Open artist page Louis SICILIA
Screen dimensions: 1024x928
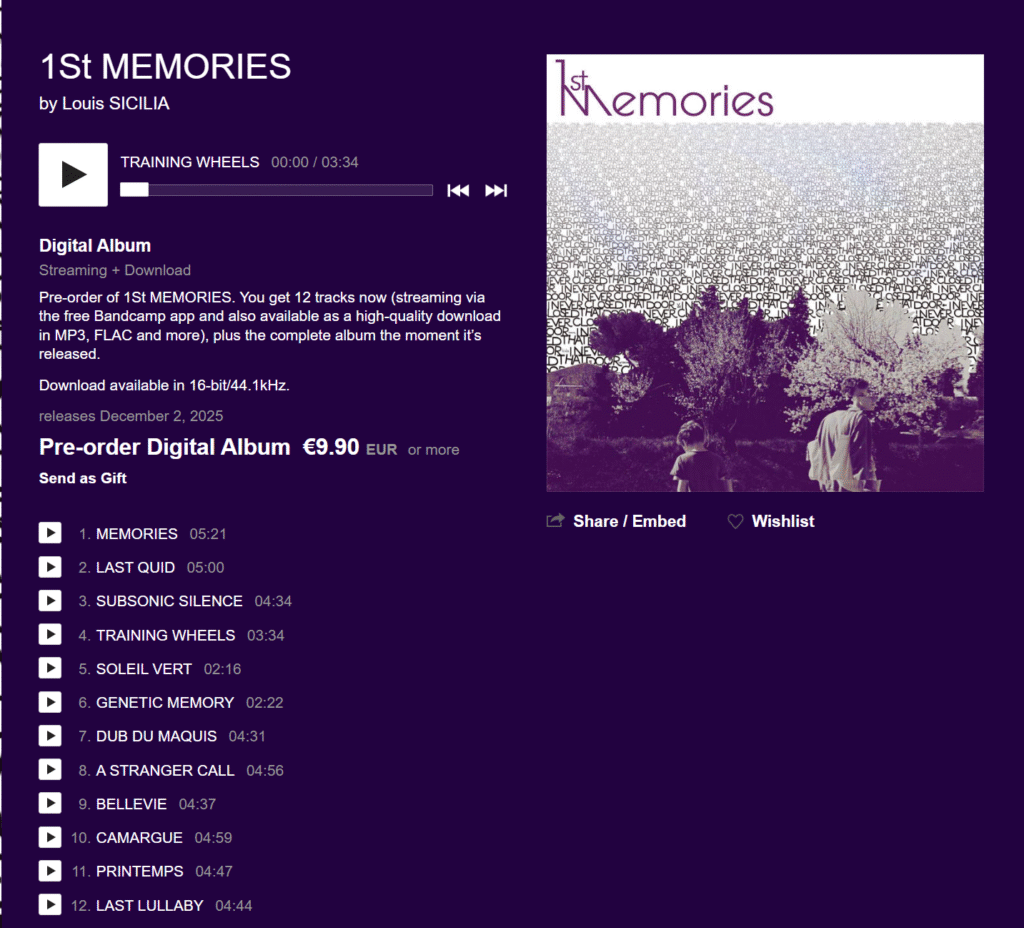tap(116, 103)
